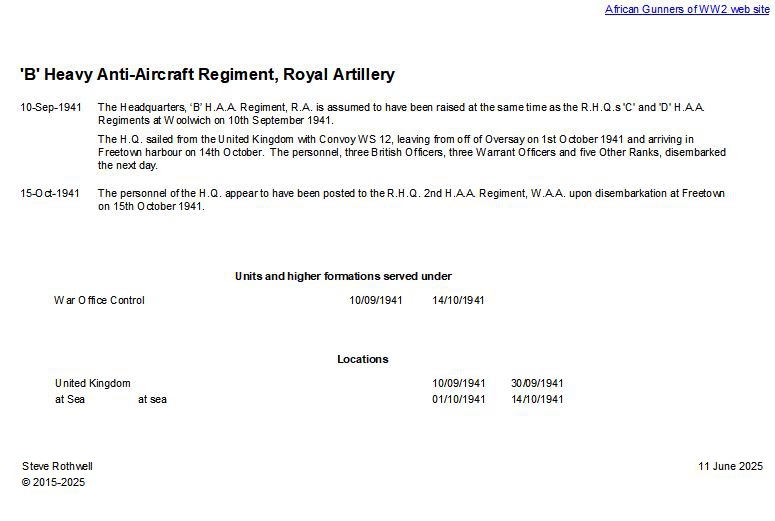Screen dimensions: 775x521
Task: Click the Steve Rothwell author name
Action: tap(57, 466)
